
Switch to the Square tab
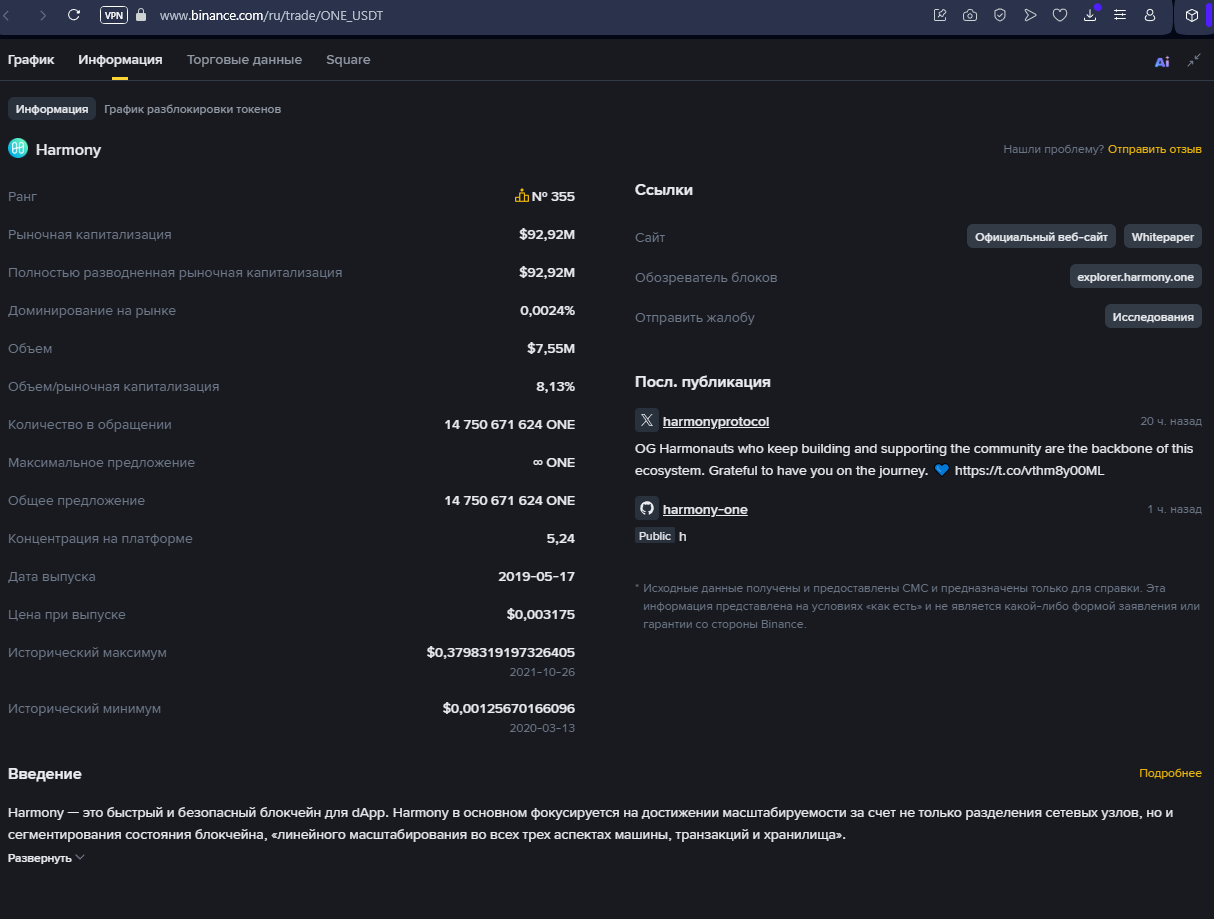coord(348,60)
